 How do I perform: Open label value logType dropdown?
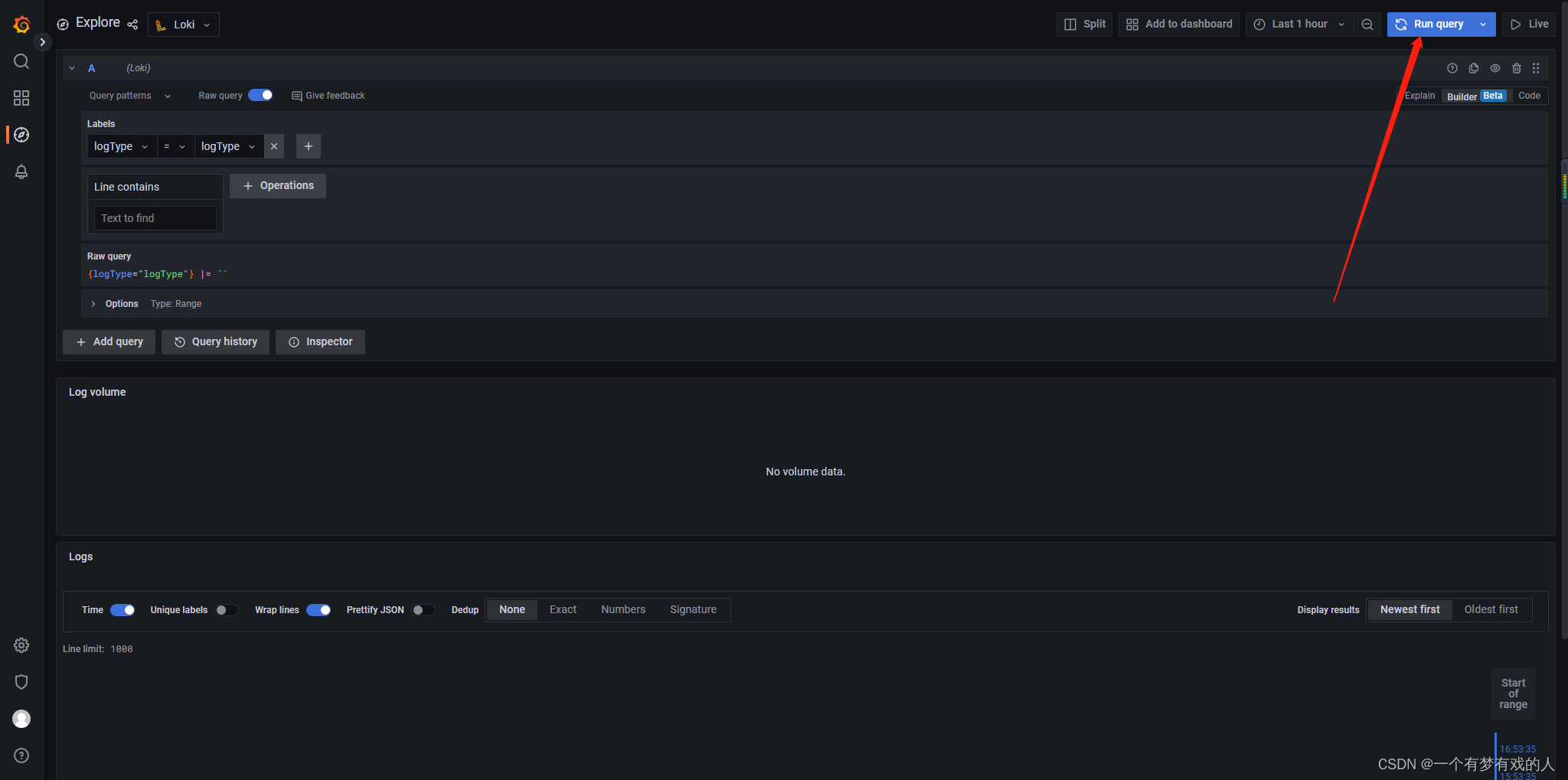[229, 146]
